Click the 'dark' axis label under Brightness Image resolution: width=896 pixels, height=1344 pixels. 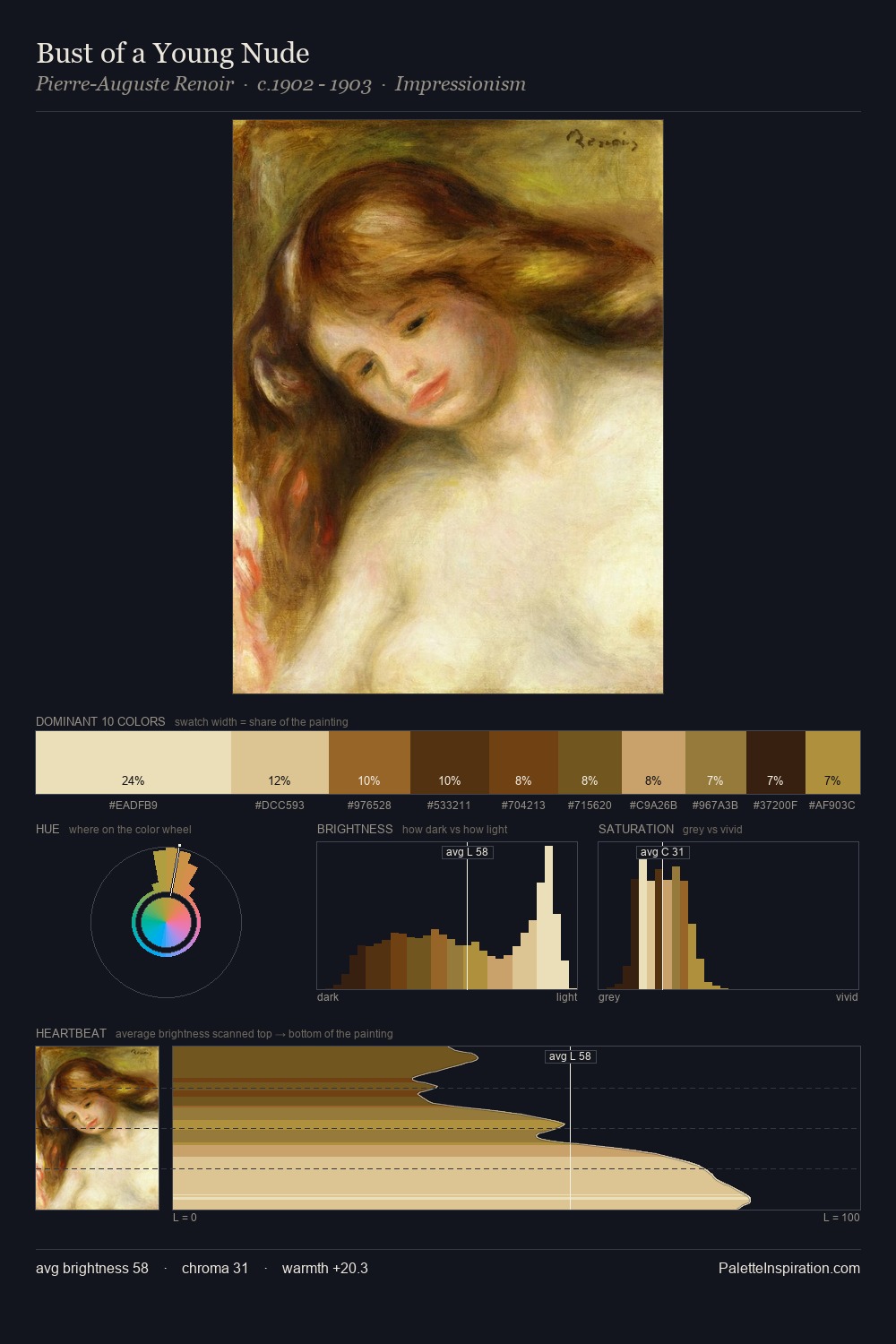[x=328, y=997]
